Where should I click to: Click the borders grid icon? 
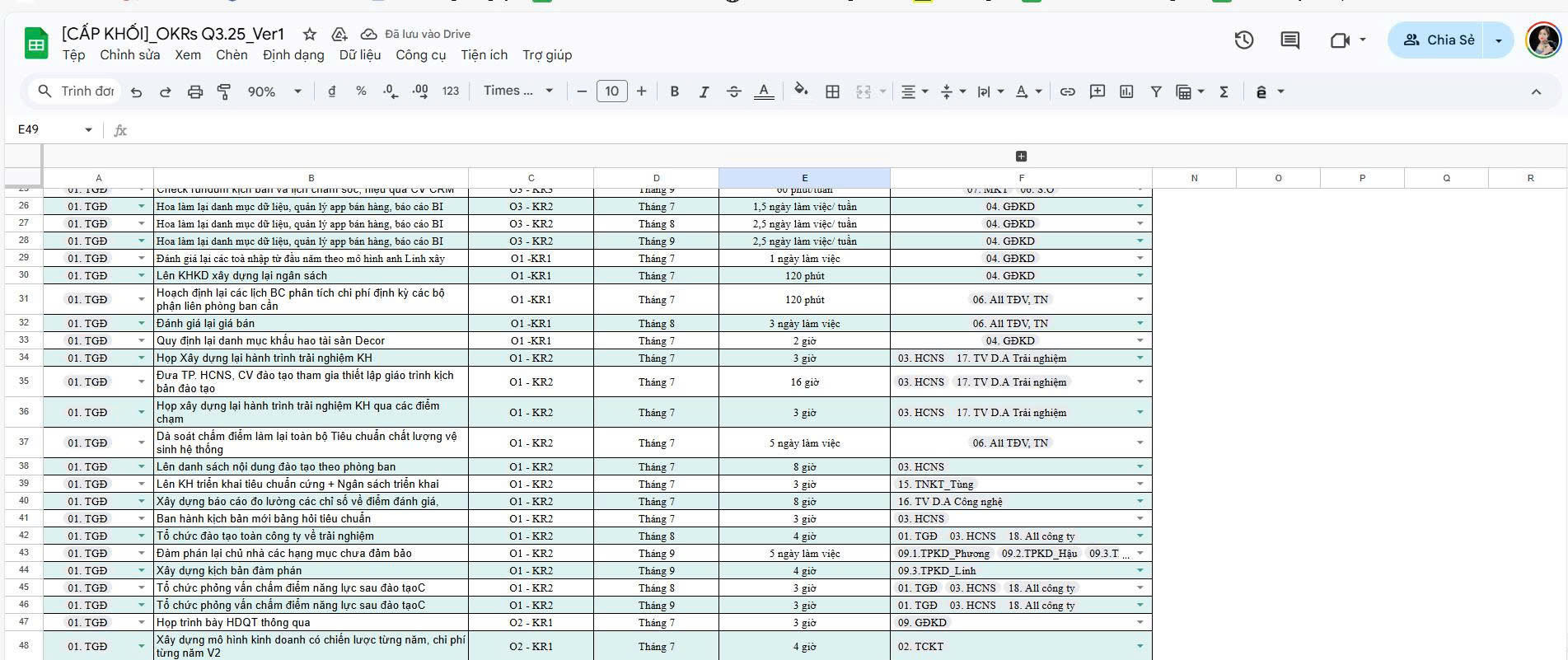[832, 91]
